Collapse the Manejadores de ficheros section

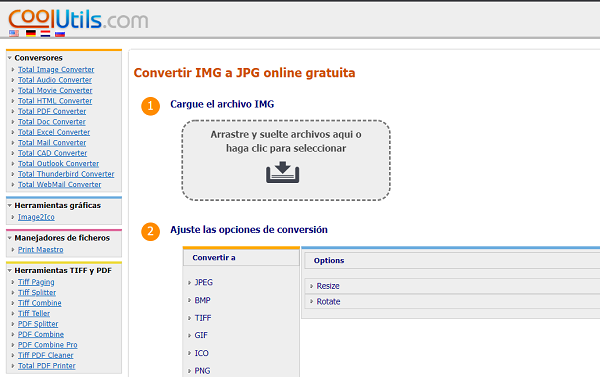pos(10,238)
